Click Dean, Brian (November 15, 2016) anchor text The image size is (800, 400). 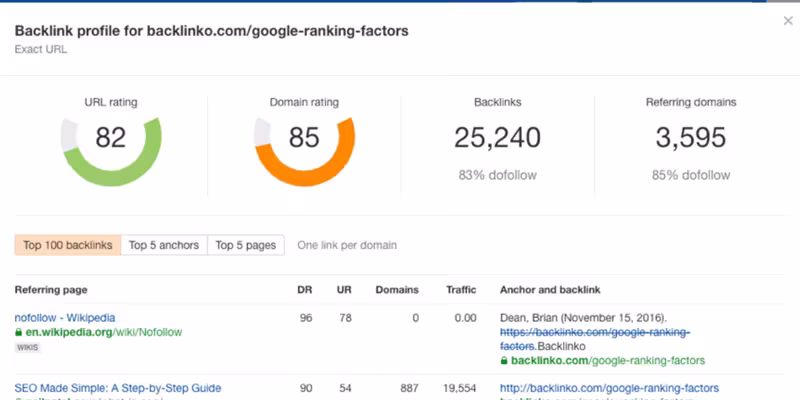pyautogui.click(x=583, y=318)
